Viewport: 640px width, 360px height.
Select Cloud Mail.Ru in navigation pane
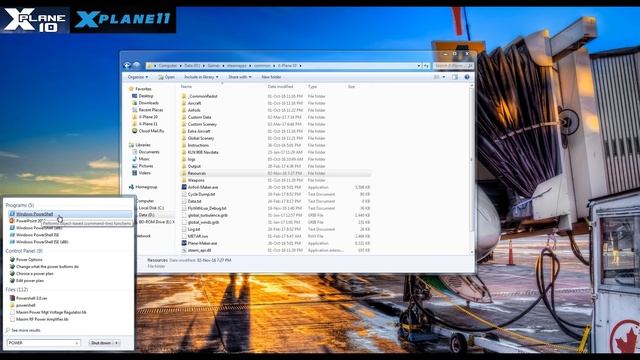[x=148, y=131]
